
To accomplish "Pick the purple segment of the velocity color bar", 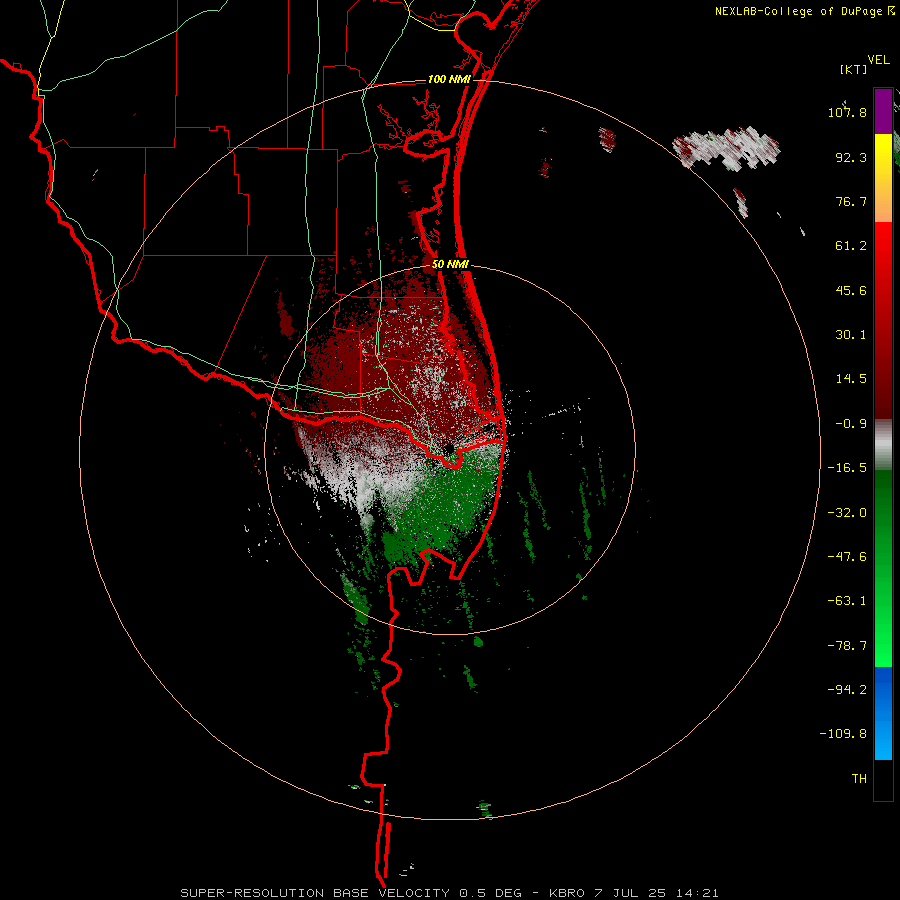I will click(883, 111).
